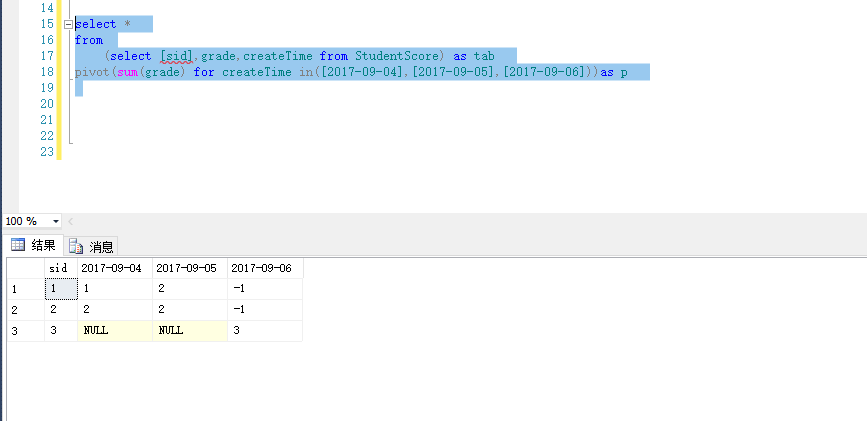Click row 2 value under 2017-09-04
Image resolution: width=867 pixels, height=421 pixels.
point(115,310)
